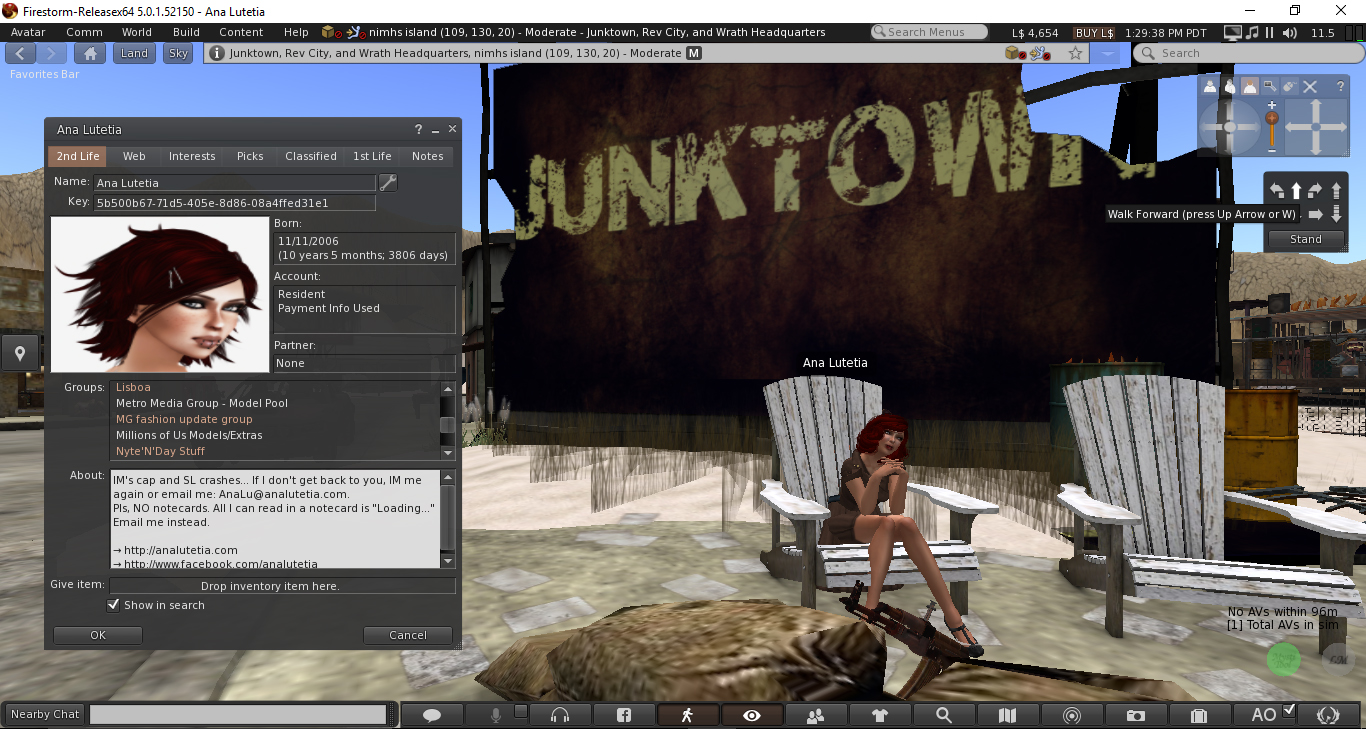The image size is (1366, 729).
Task: Click the Walk Forward up arrow
Action: pyautogui.click(x=1297, y=190)
